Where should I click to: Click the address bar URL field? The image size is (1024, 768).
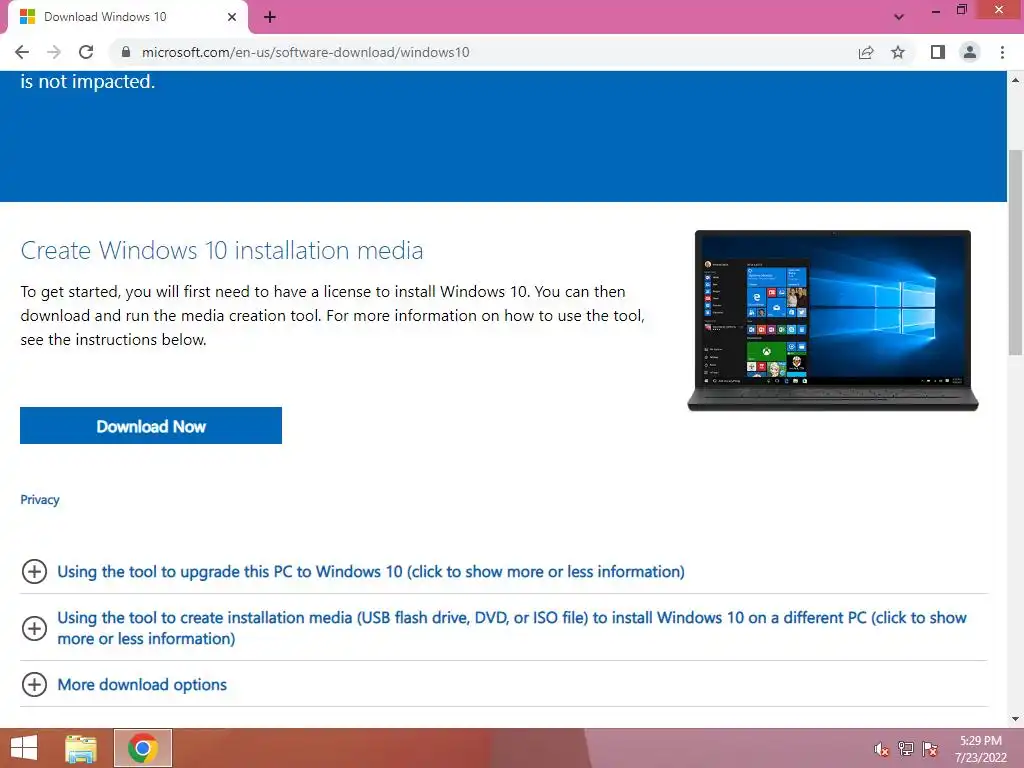coord(483,52)
